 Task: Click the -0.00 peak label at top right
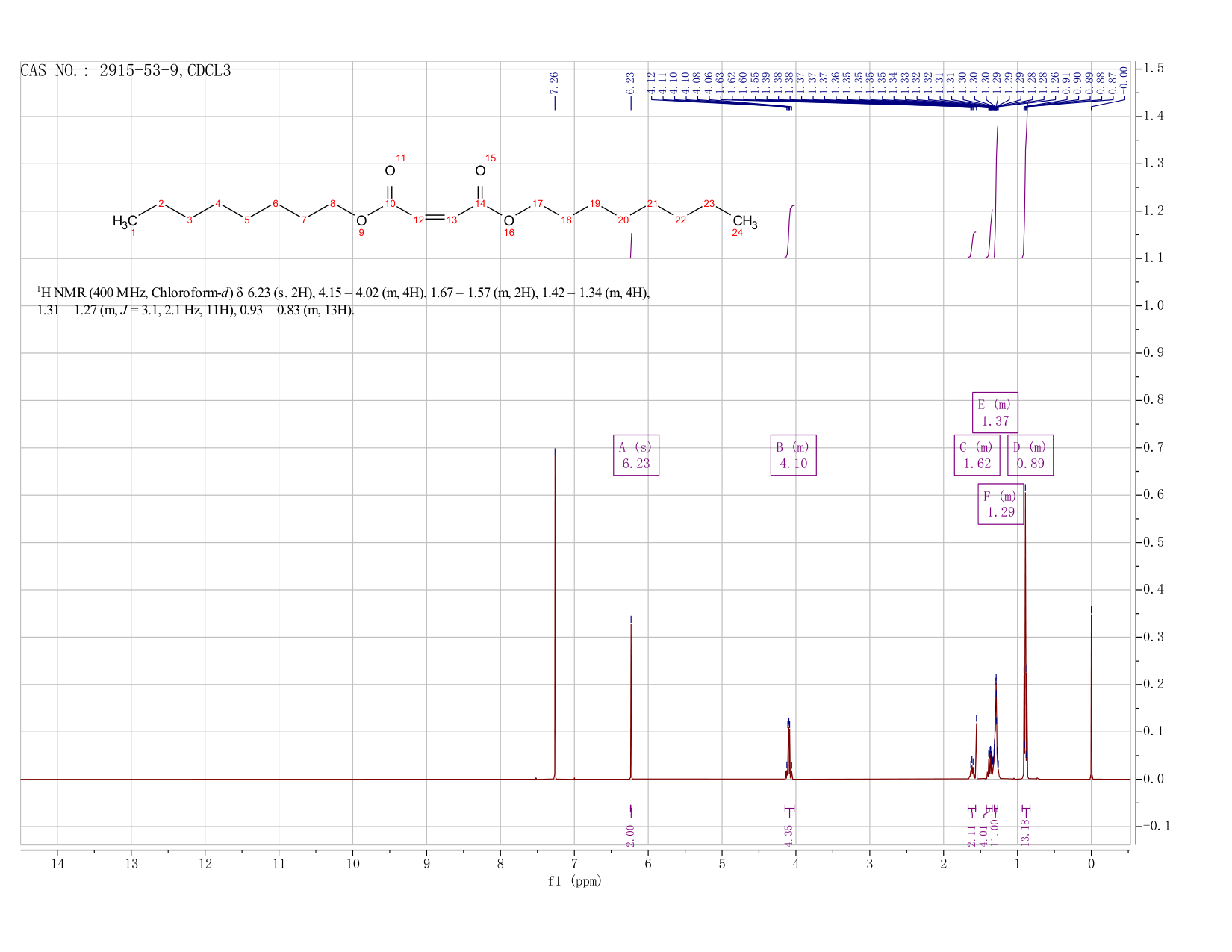pos(1124,79)
